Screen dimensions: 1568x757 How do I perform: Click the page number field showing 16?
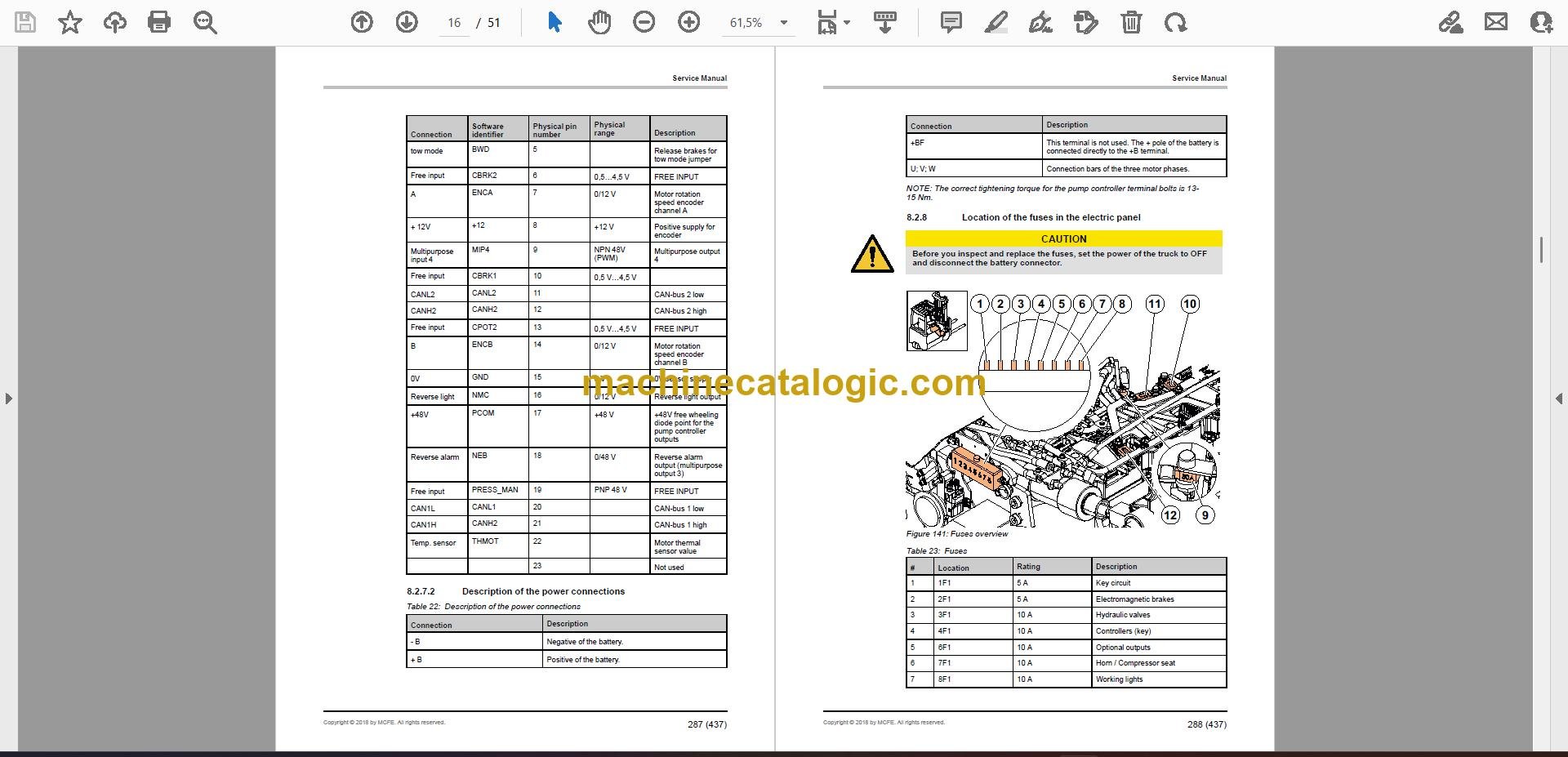pyautogui.click(x=455, y=23)
